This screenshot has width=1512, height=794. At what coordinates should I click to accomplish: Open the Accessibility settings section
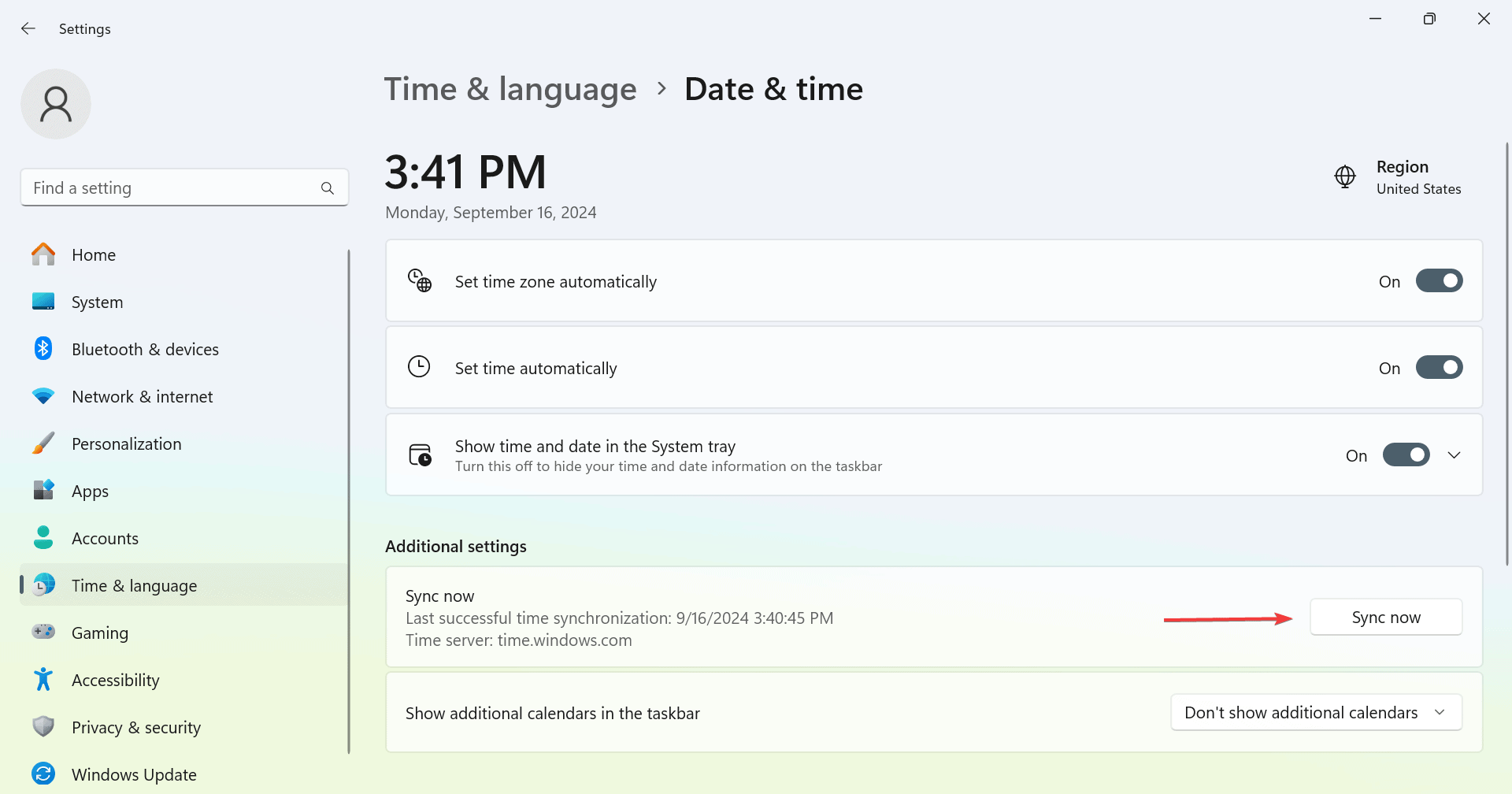(x=115, y=681)
